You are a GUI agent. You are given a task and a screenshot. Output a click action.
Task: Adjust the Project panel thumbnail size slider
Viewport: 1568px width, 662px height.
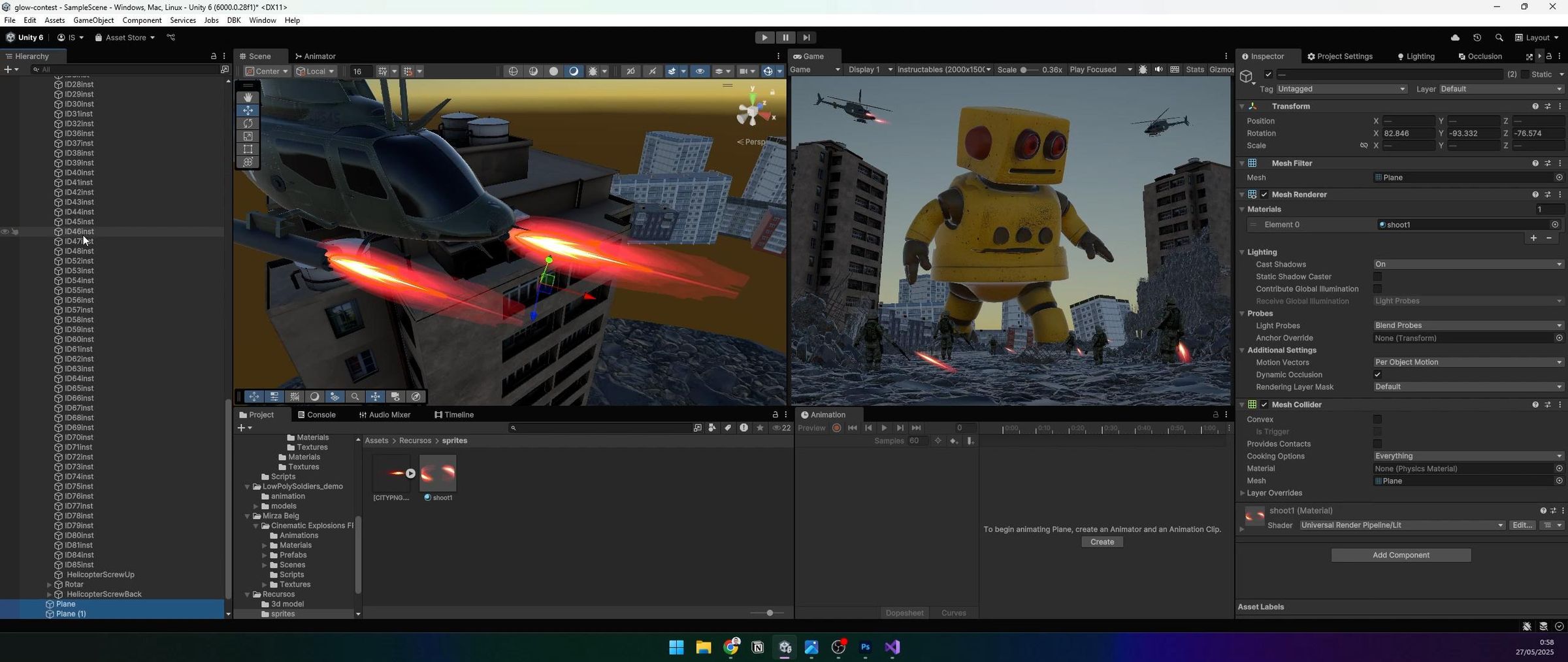point(769,612)
